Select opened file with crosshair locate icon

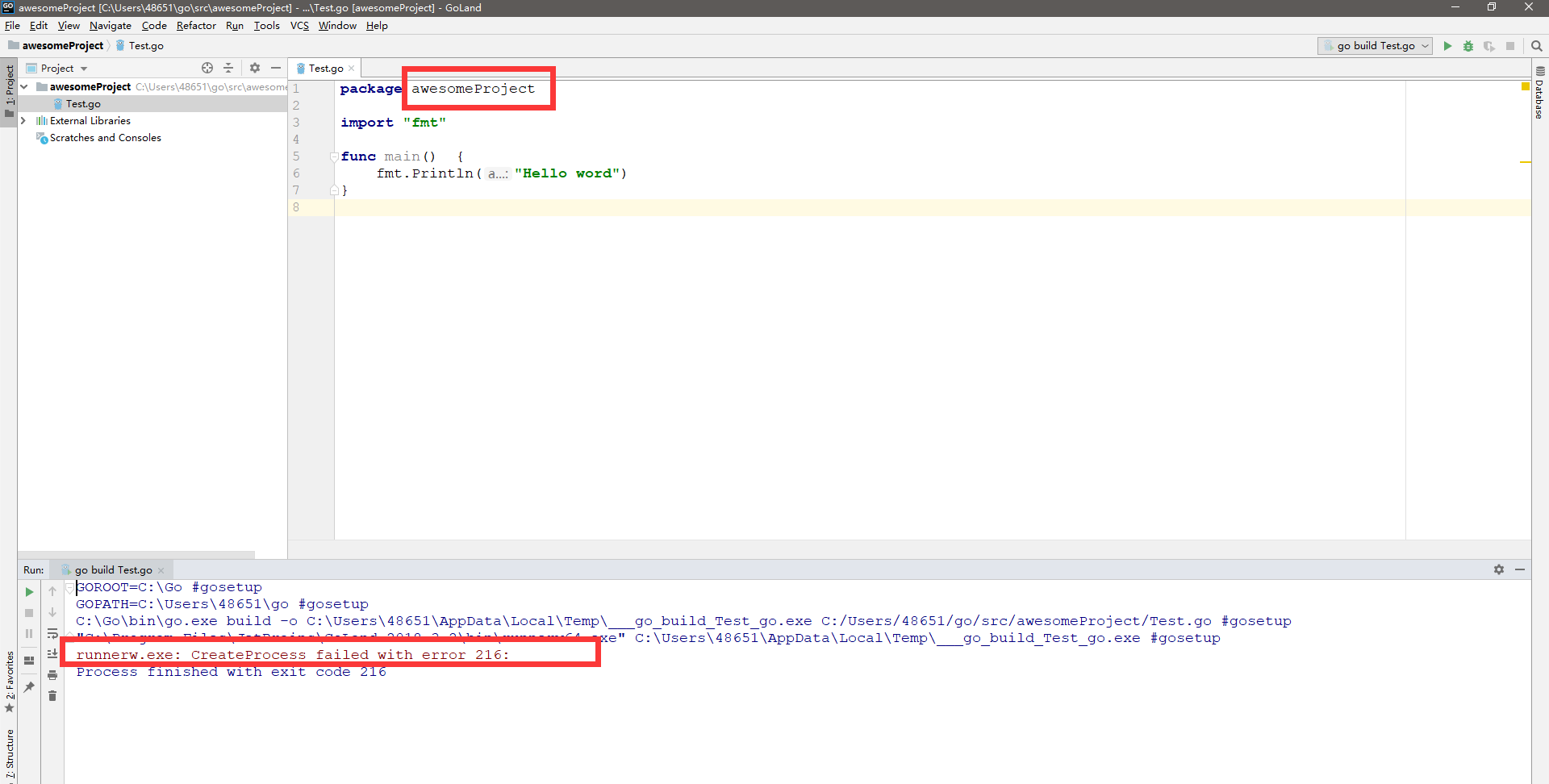[207, 68]
